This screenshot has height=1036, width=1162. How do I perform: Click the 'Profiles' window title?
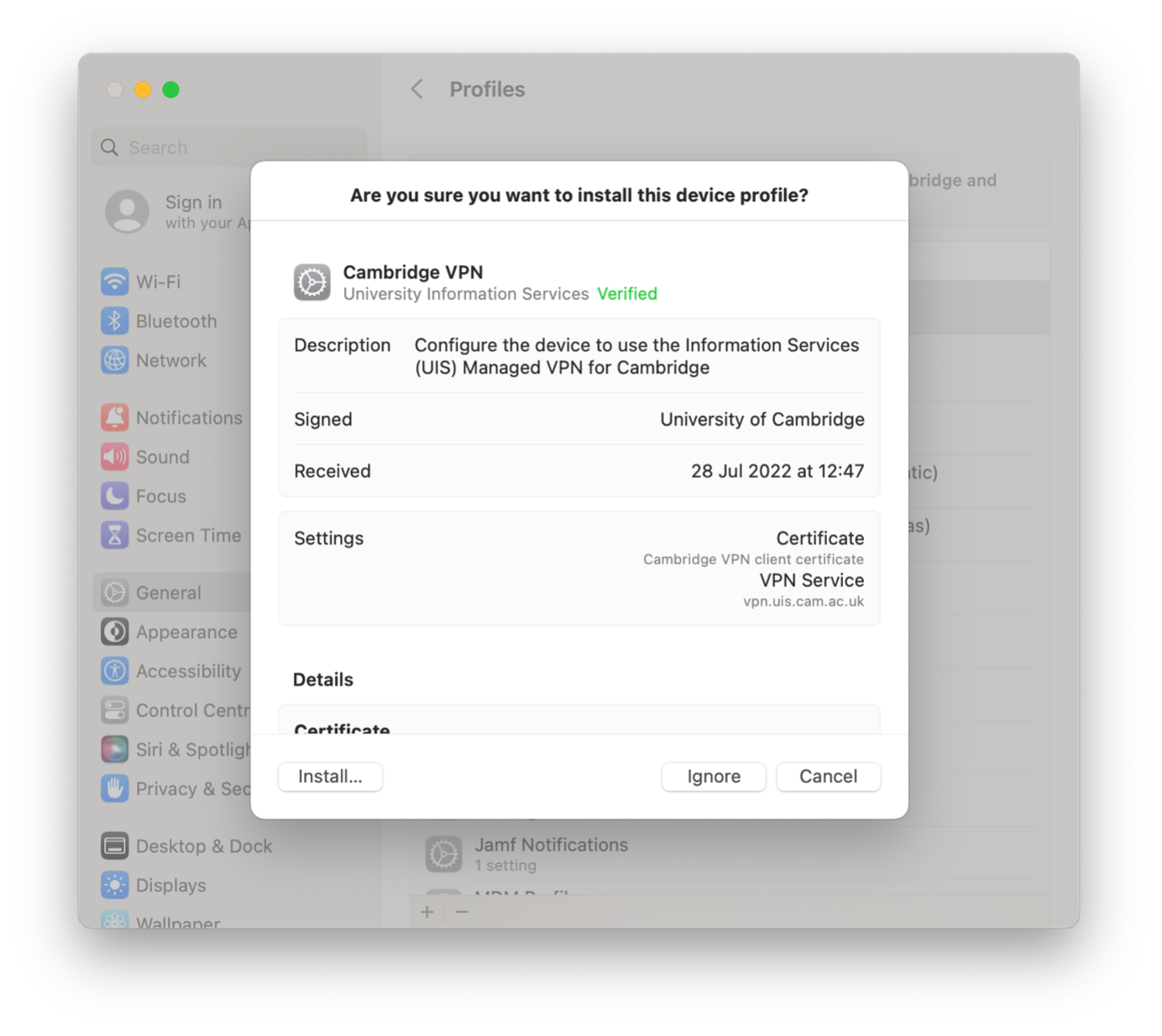click(x=487, y=89)
